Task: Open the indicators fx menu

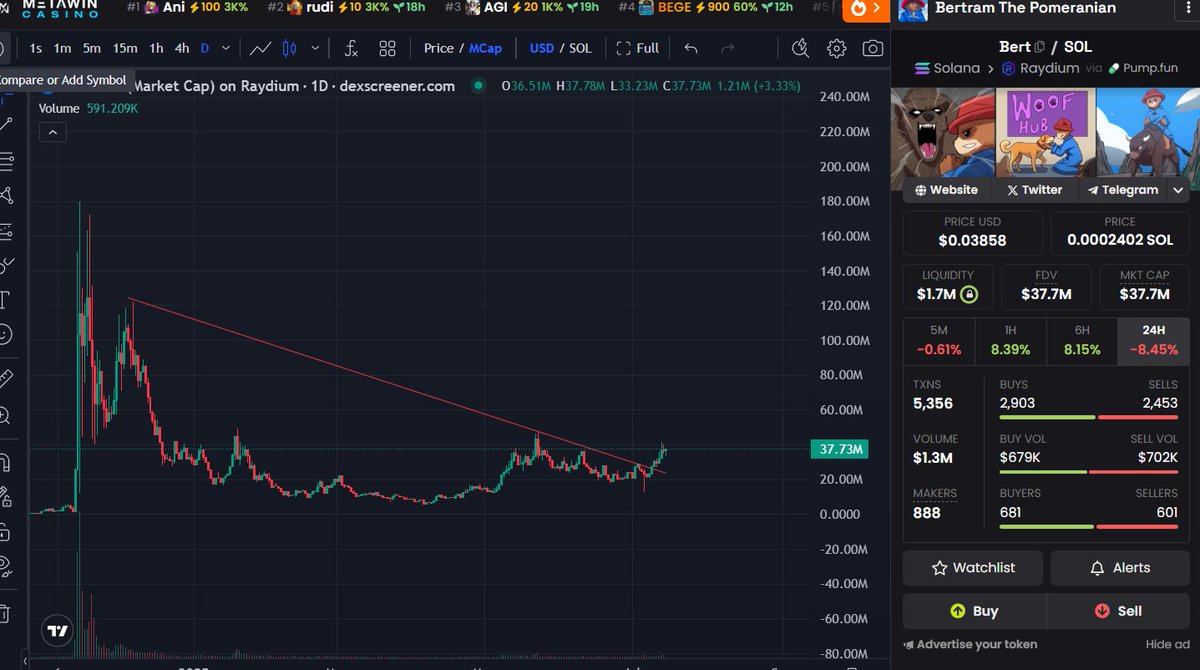Action: tap(351, 48)
